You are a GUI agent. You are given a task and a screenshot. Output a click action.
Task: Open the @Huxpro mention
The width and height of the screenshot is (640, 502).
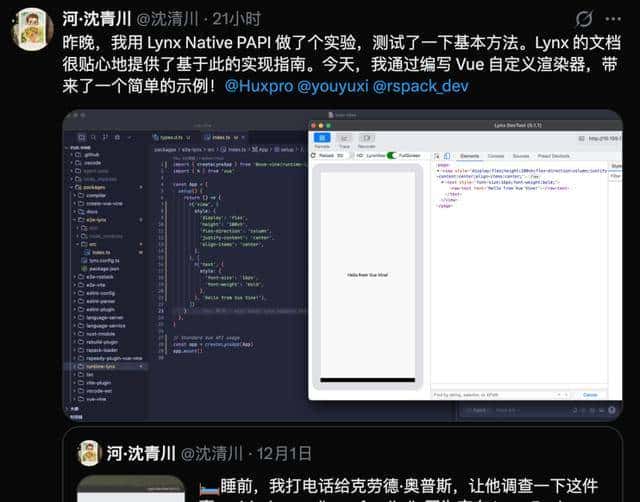click(259, 86)
